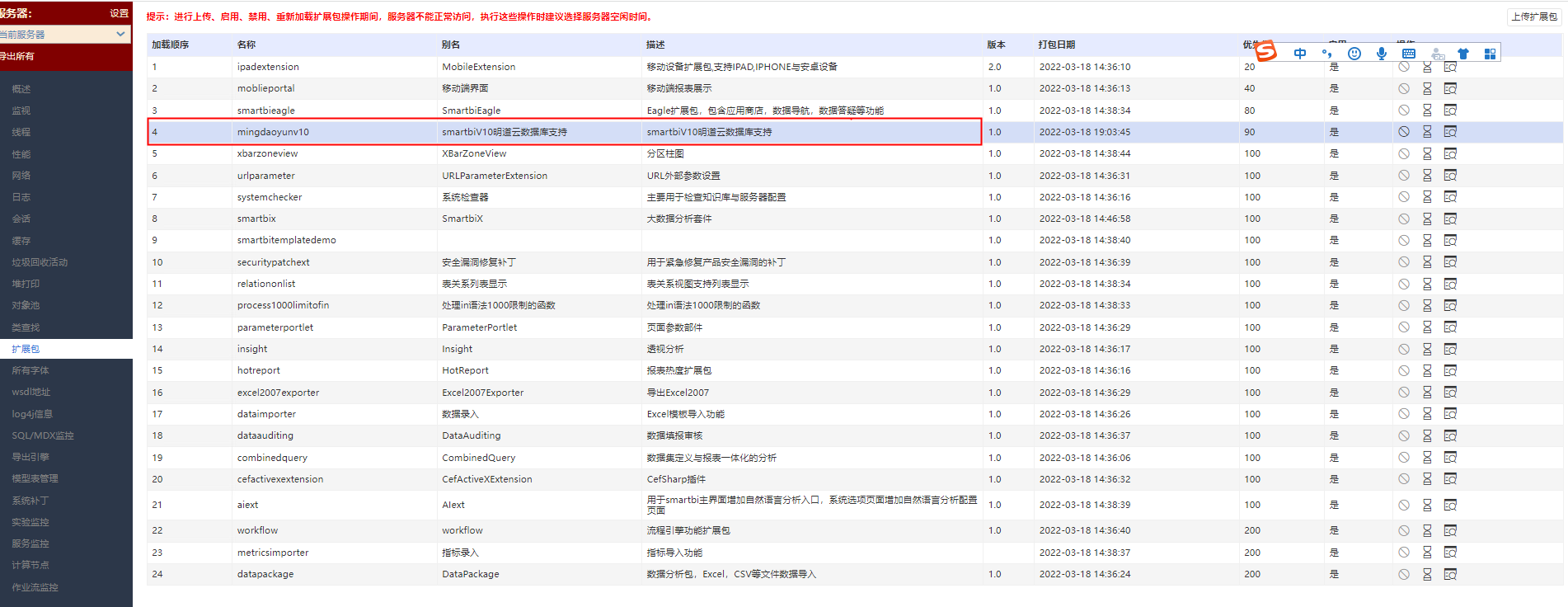1568x607 pixels.
Task: Open the wsdl地址 menu item
Action: (x=31, y=392)
